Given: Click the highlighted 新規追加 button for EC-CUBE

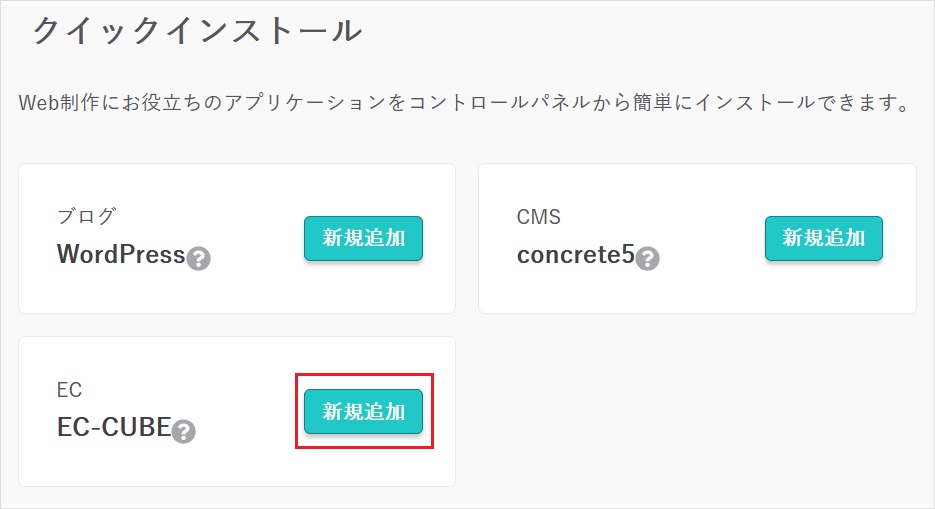Looking at the screenshot, I should 363,411.
